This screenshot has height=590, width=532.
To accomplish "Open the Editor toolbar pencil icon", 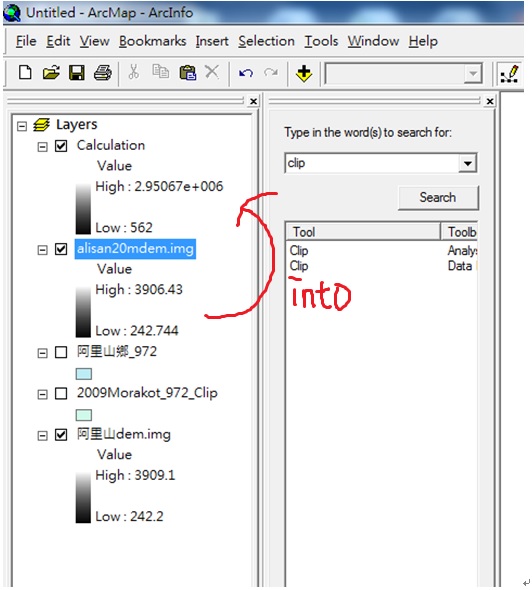I will pyautogui.click(x=510, y=74).
